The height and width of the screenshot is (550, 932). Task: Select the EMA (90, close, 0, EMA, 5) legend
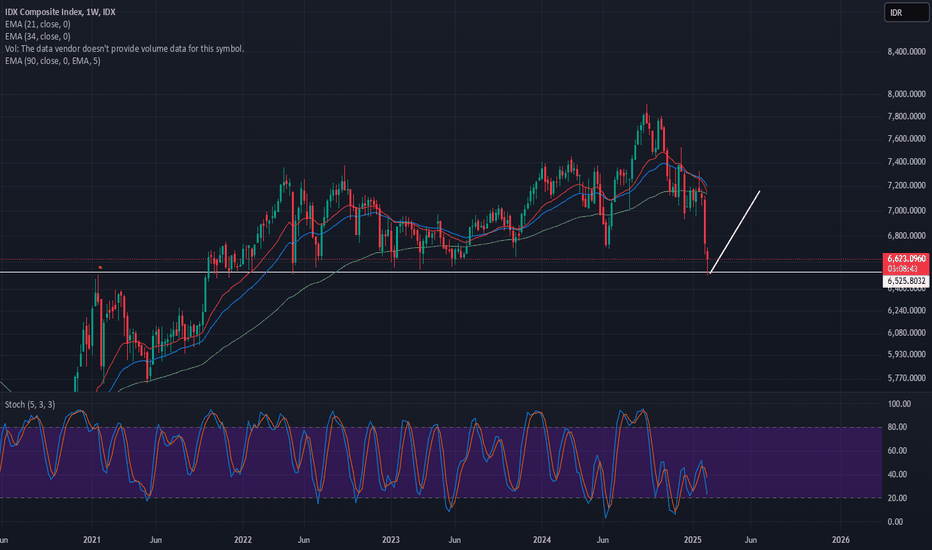click(x=52, y=61)
